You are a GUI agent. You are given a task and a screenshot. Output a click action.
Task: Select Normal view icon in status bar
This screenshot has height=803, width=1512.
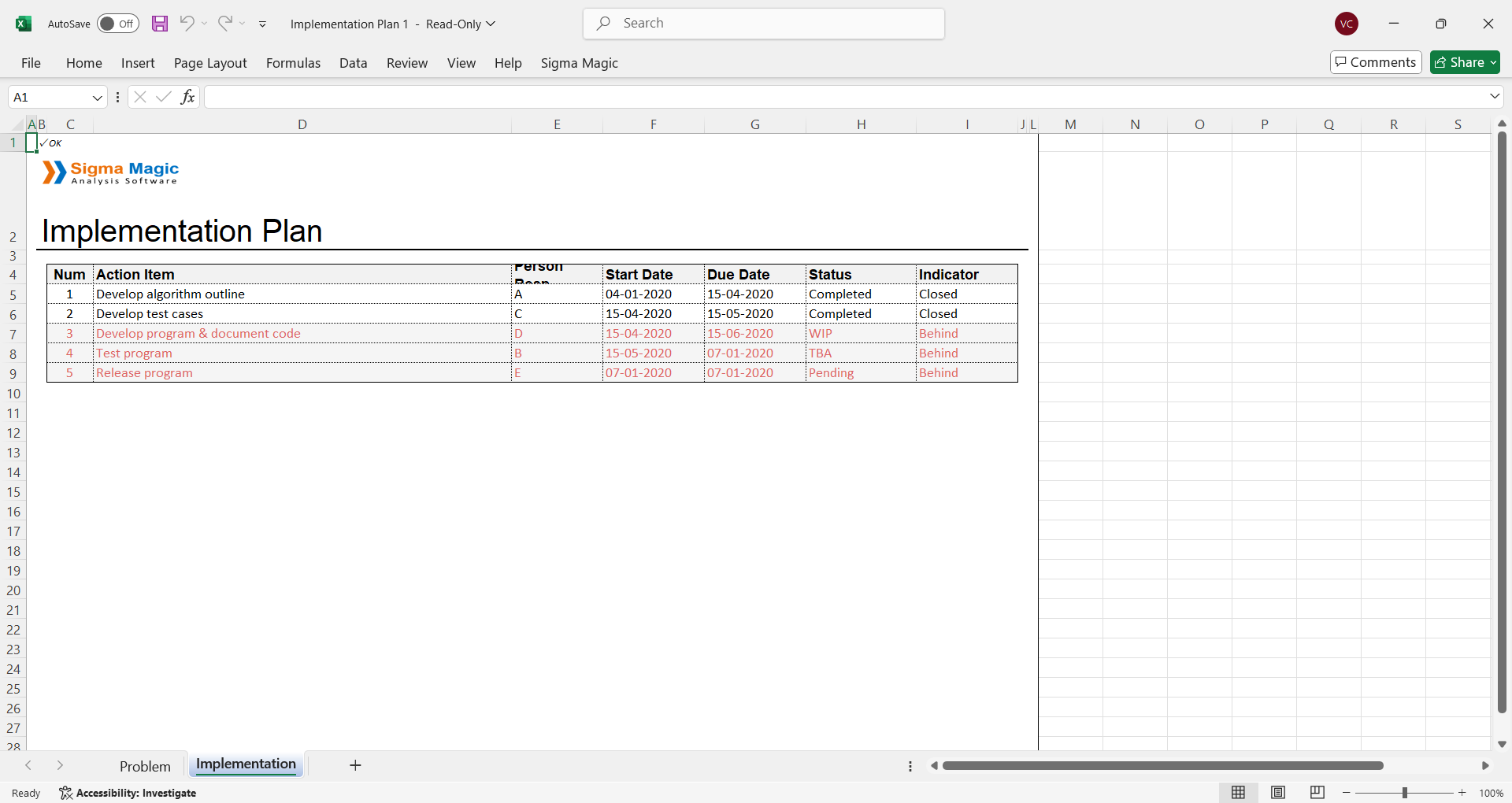pos(1238,793)
